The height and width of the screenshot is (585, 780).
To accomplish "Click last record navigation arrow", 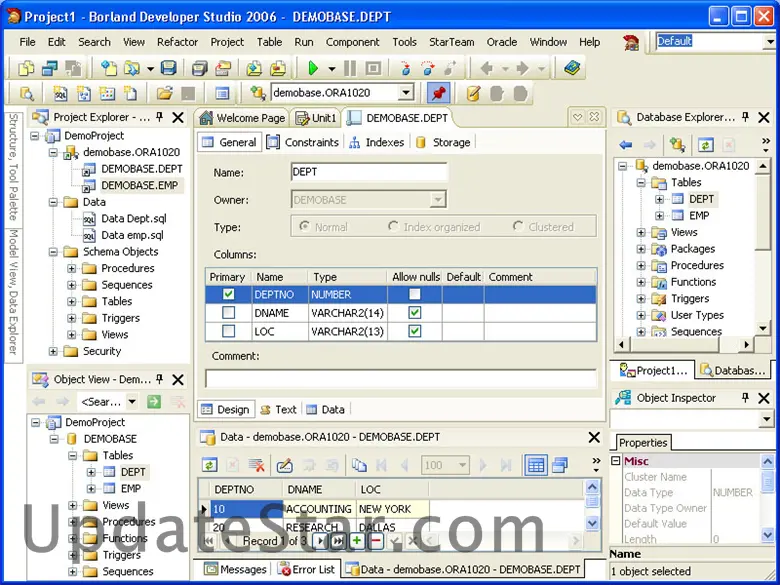I will pyautogui.click(x=338, y=540).
